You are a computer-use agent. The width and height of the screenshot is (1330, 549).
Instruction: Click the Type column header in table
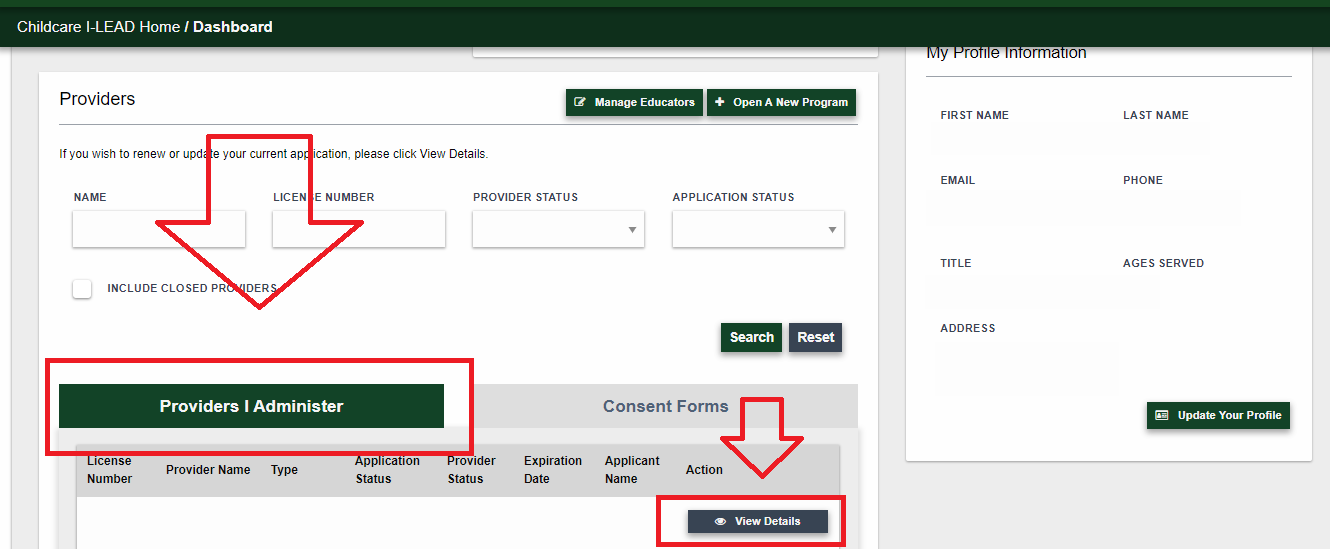tap(284, 470)
